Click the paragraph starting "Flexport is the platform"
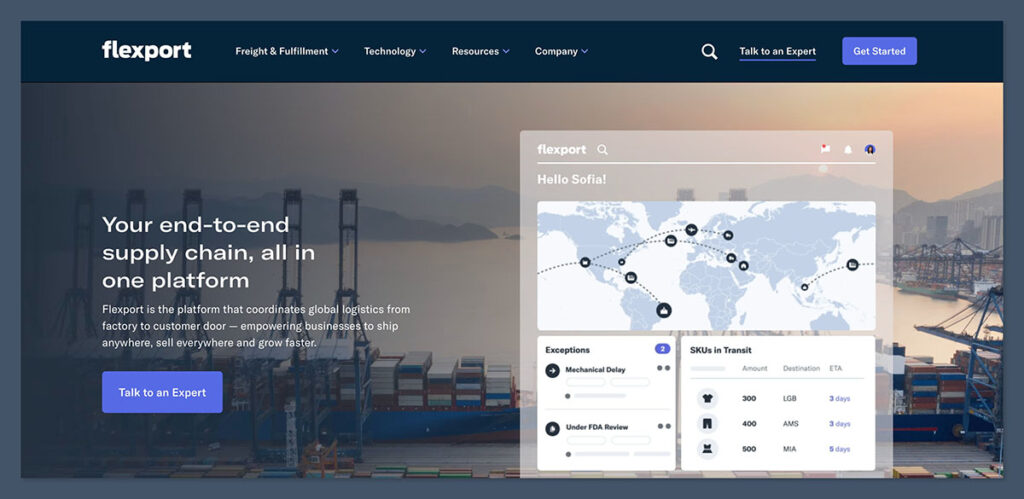The height and width of the screenshot is (499, 1024). [256, 326]
